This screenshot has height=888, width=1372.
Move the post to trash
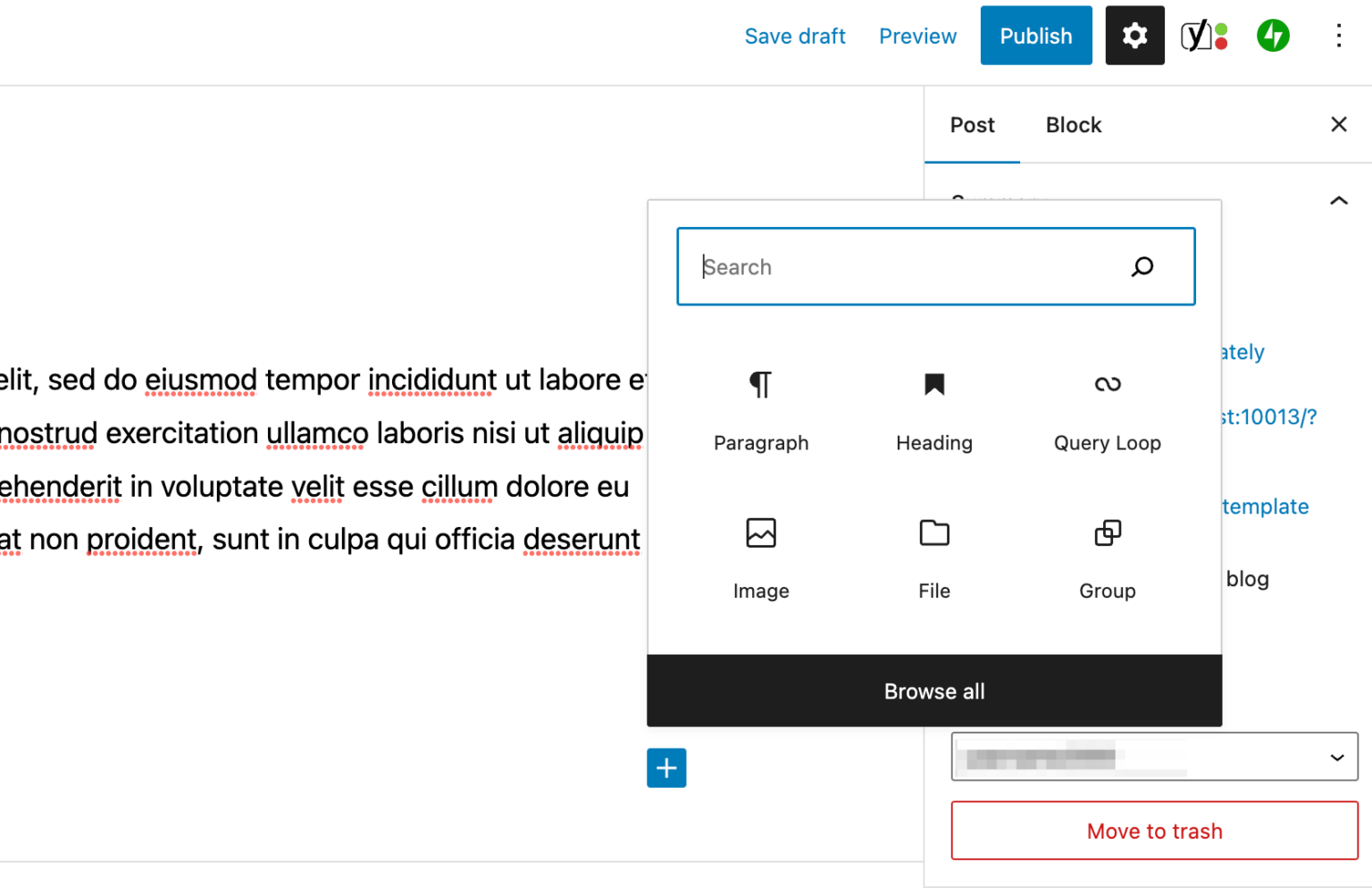pyautogui.click(x=1153, y=831)
